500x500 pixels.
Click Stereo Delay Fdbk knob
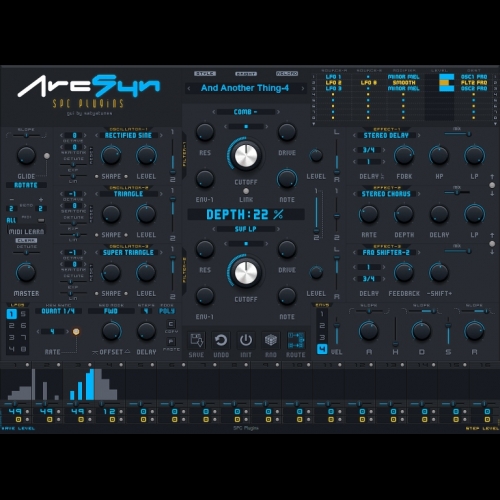click(x=404, y=155)
